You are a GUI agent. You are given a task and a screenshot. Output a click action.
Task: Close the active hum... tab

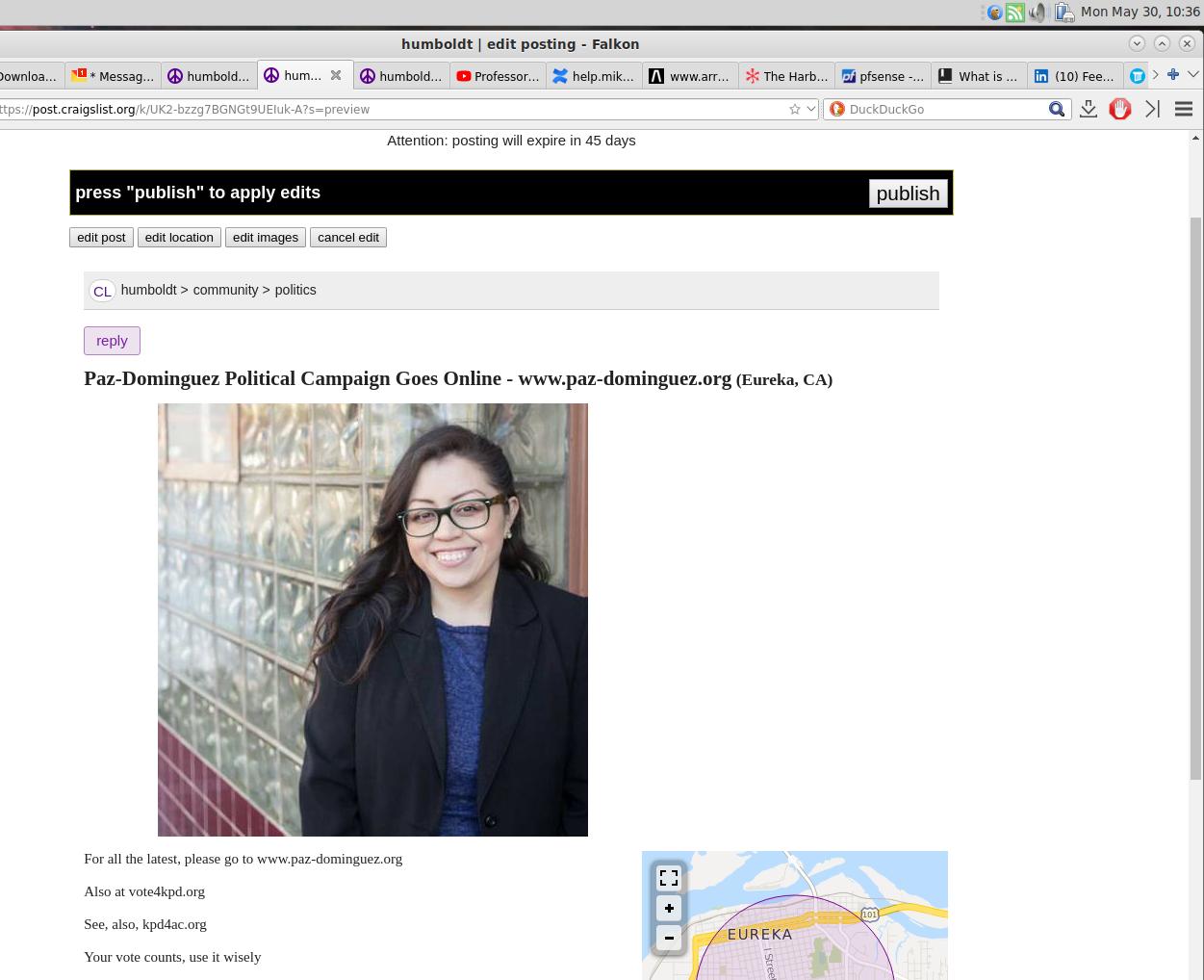[x=336, y=75]
